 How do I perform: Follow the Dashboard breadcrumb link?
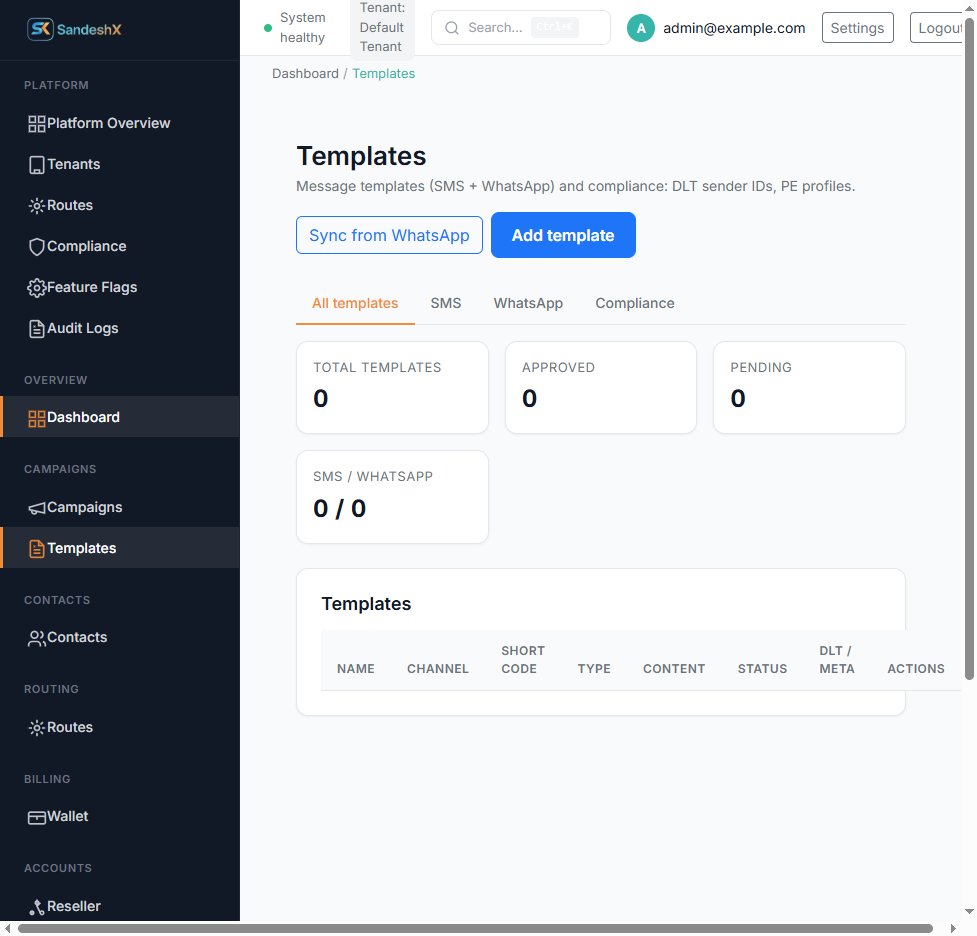(x=305, y=74)
